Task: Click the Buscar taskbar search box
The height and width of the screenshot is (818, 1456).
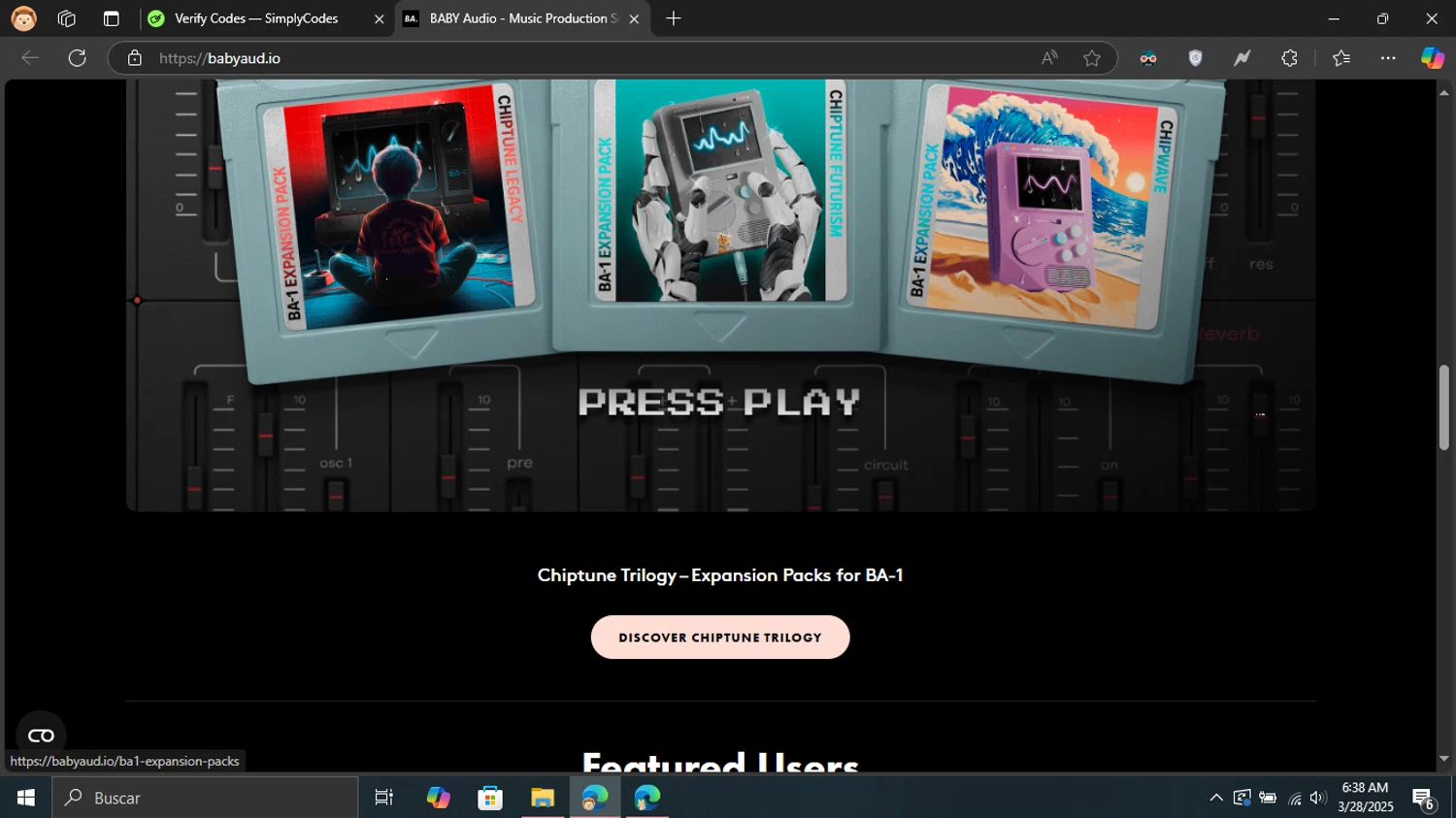Action: tap(205, 798)
